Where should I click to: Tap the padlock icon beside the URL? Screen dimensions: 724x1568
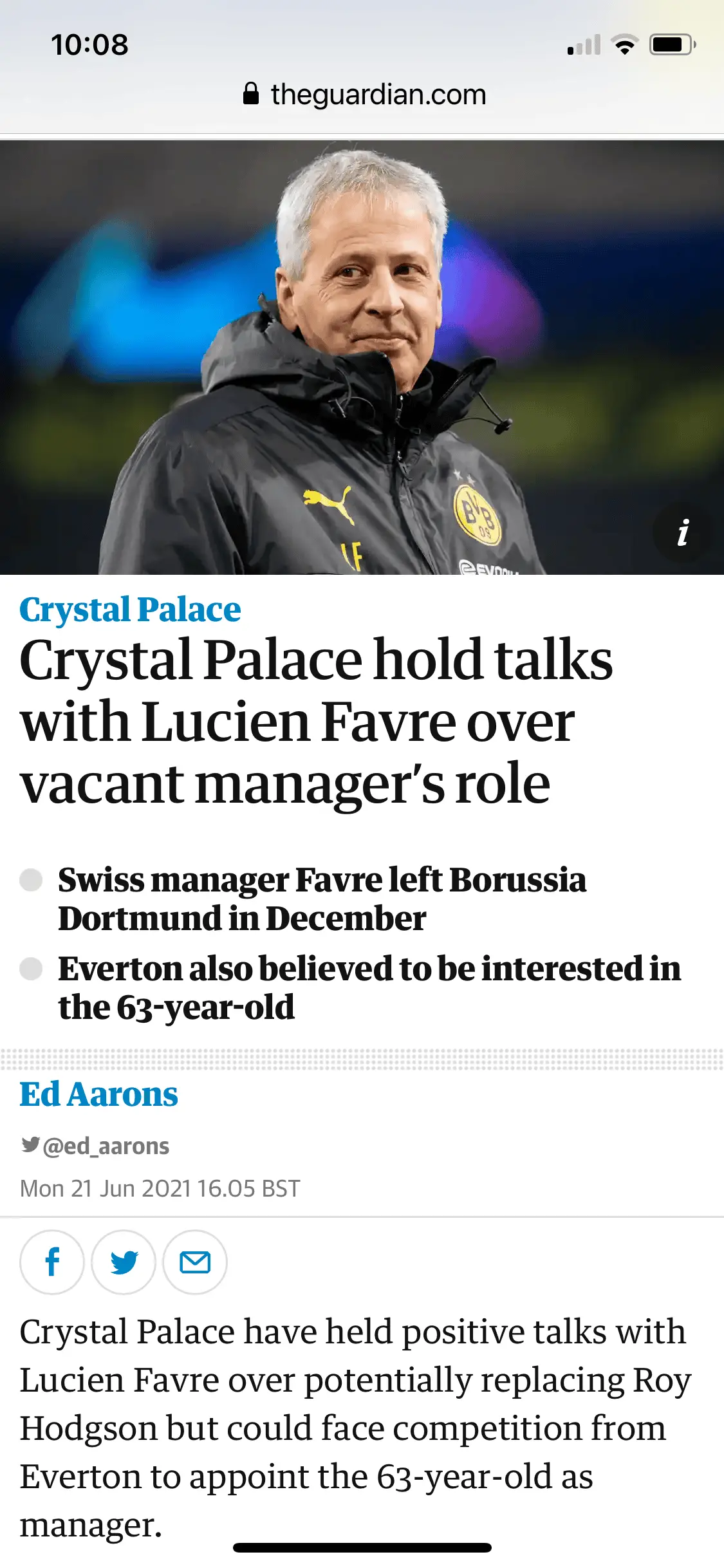click(251, 94)
